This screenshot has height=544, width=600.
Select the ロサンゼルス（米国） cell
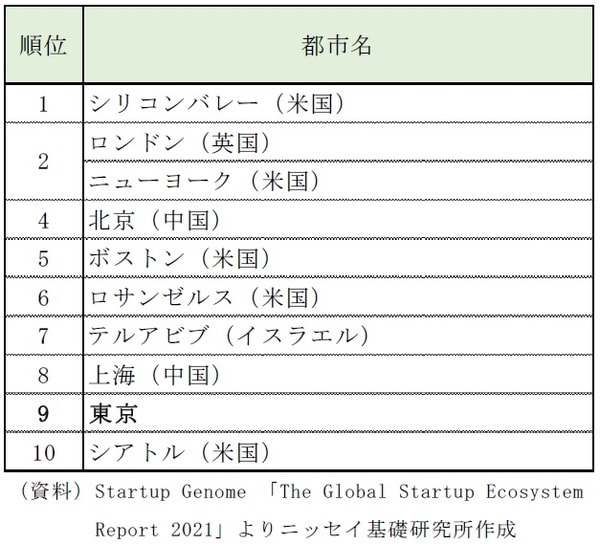click(204, 297)
